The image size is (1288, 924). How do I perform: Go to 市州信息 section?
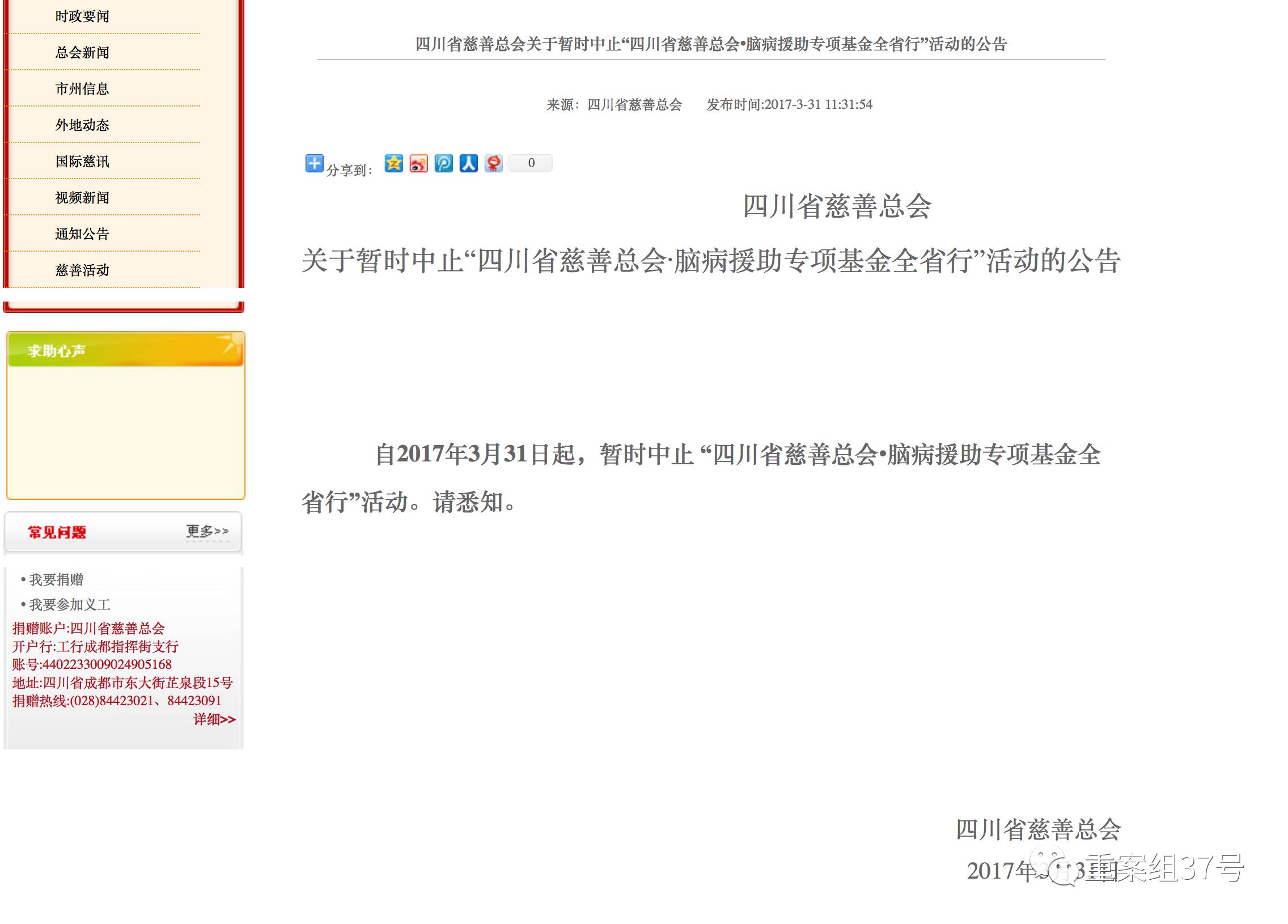(82, 89)
